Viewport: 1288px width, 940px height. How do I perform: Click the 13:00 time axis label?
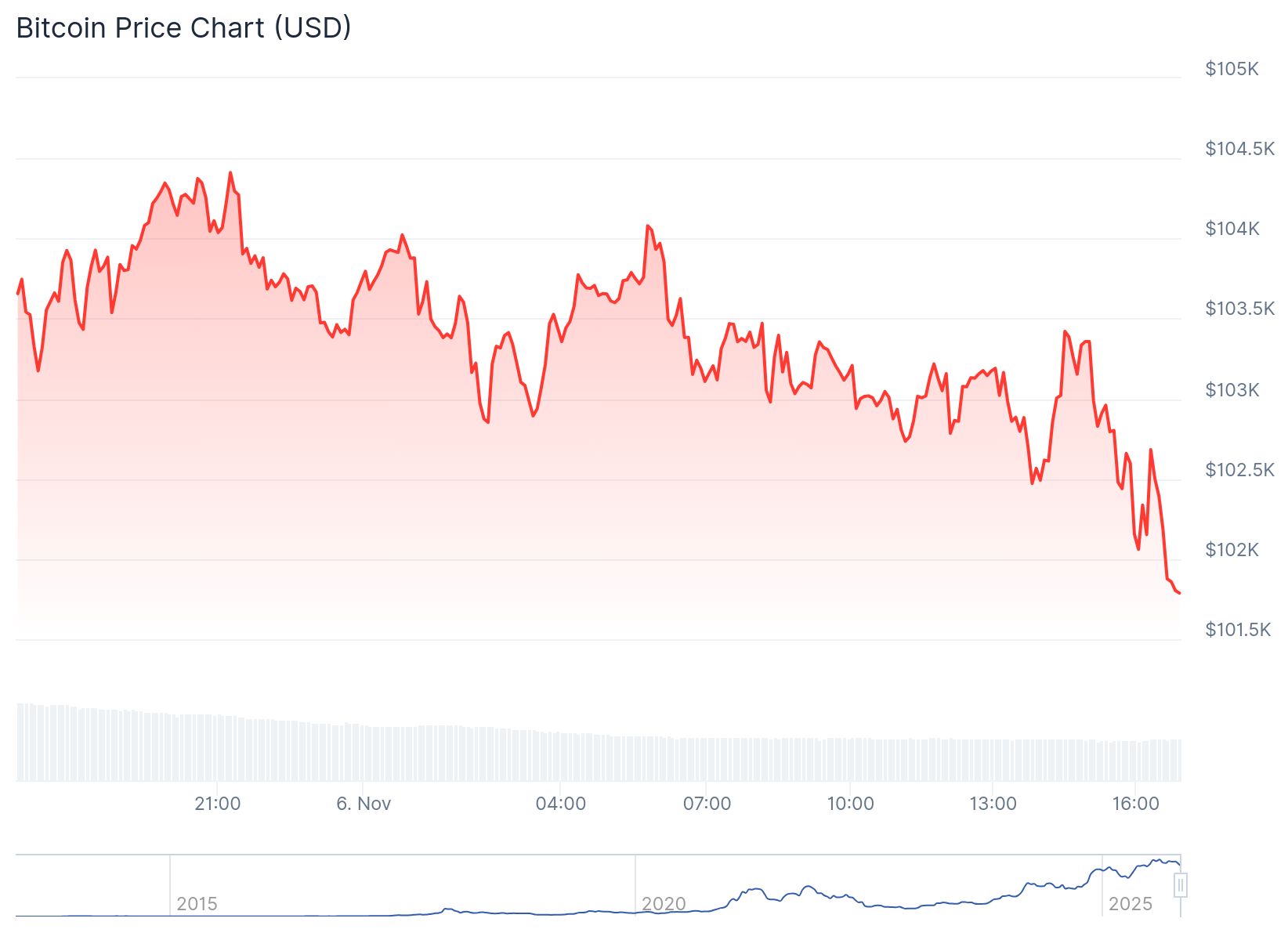click(993, 804)
